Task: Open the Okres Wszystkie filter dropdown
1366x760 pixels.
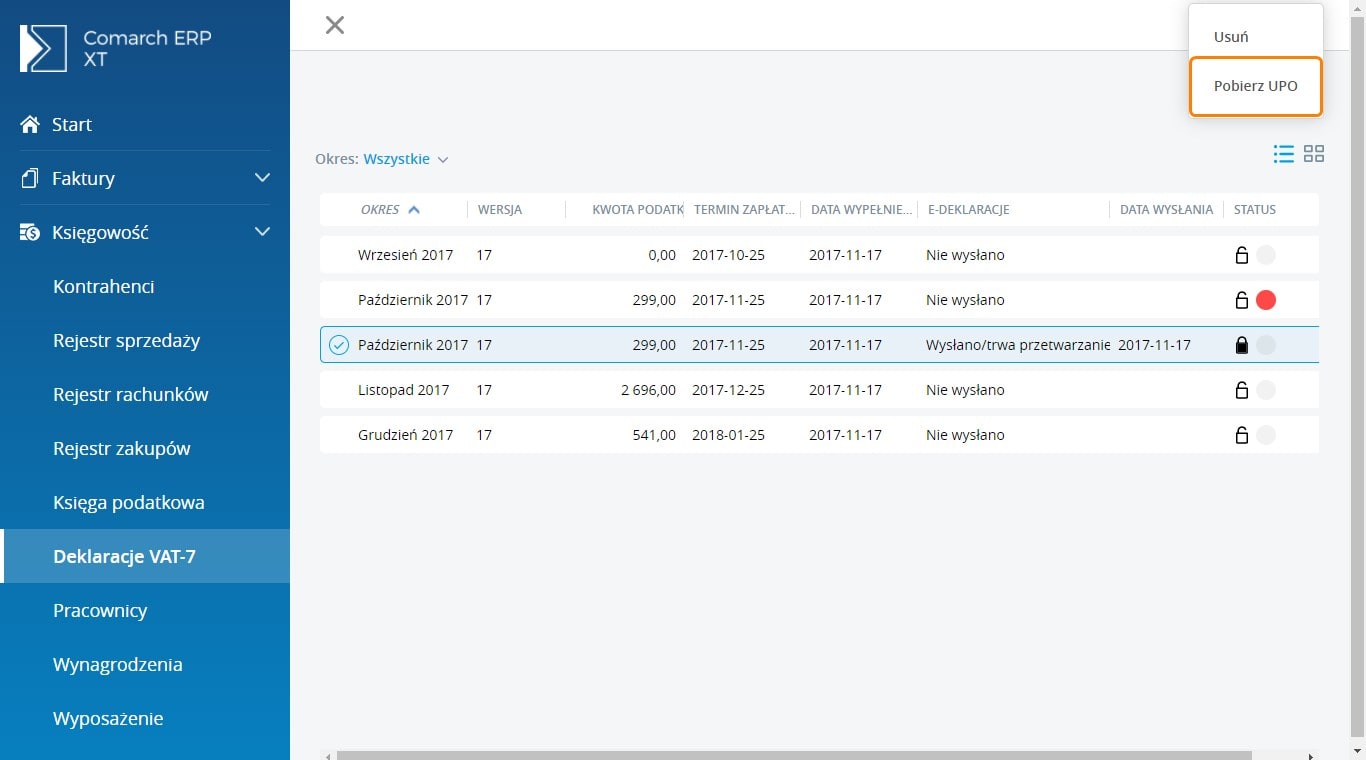Action: 405,159
